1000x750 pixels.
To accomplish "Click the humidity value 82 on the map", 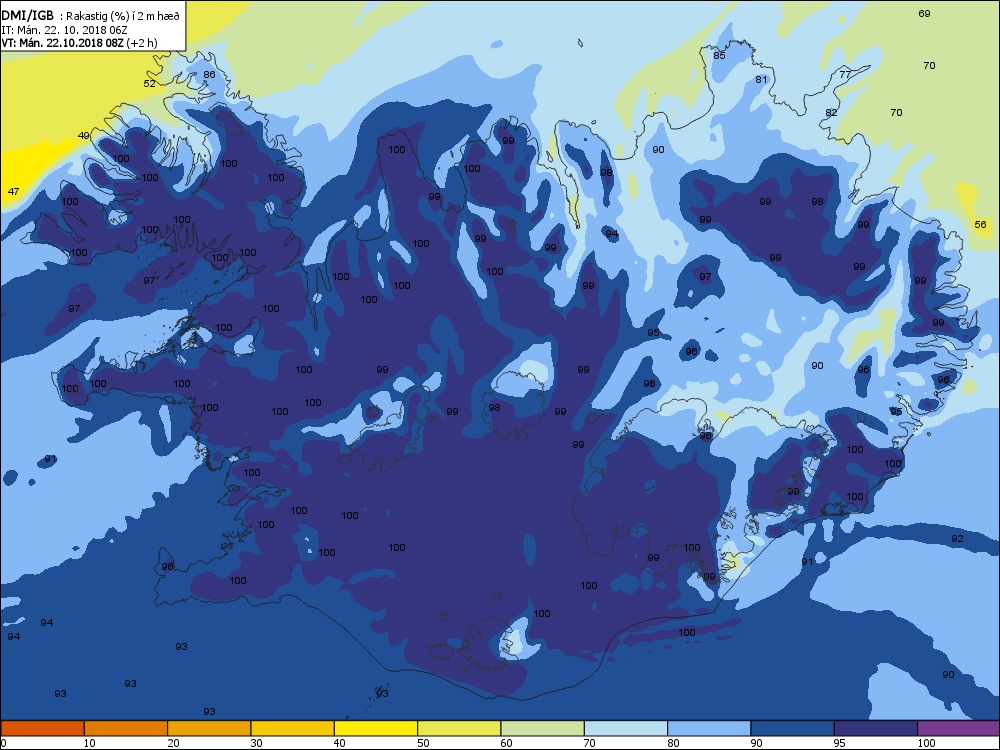I will point(831,113).
